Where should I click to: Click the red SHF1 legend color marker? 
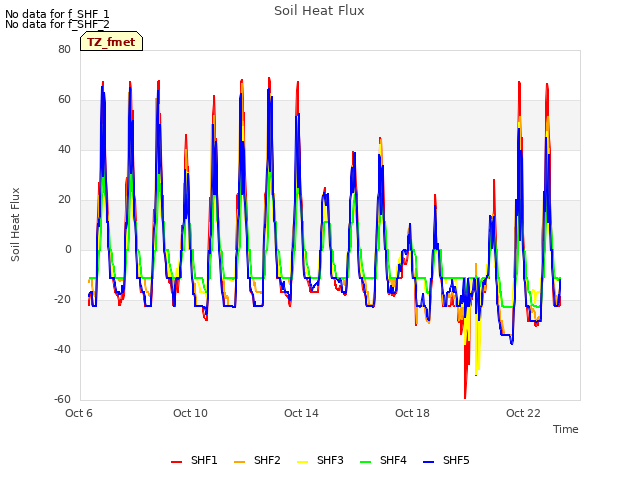(176, 462)
